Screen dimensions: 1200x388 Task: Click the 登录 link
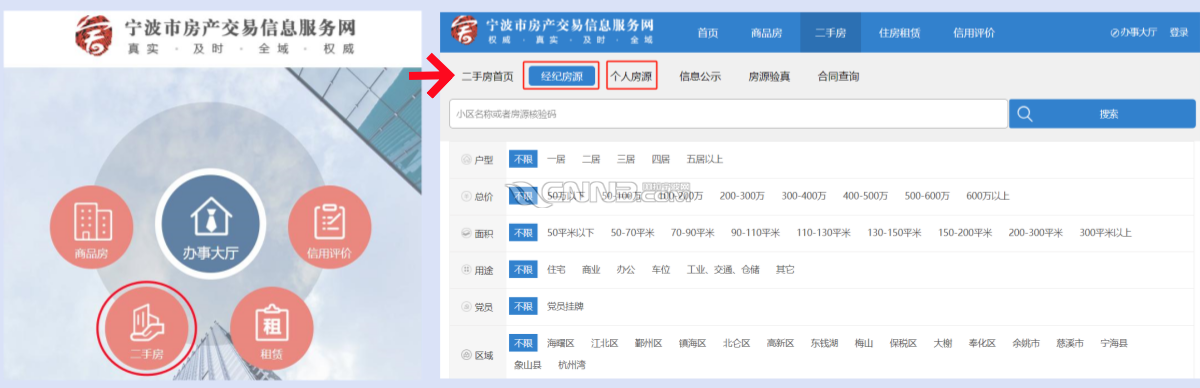(x=1179, y=32)
